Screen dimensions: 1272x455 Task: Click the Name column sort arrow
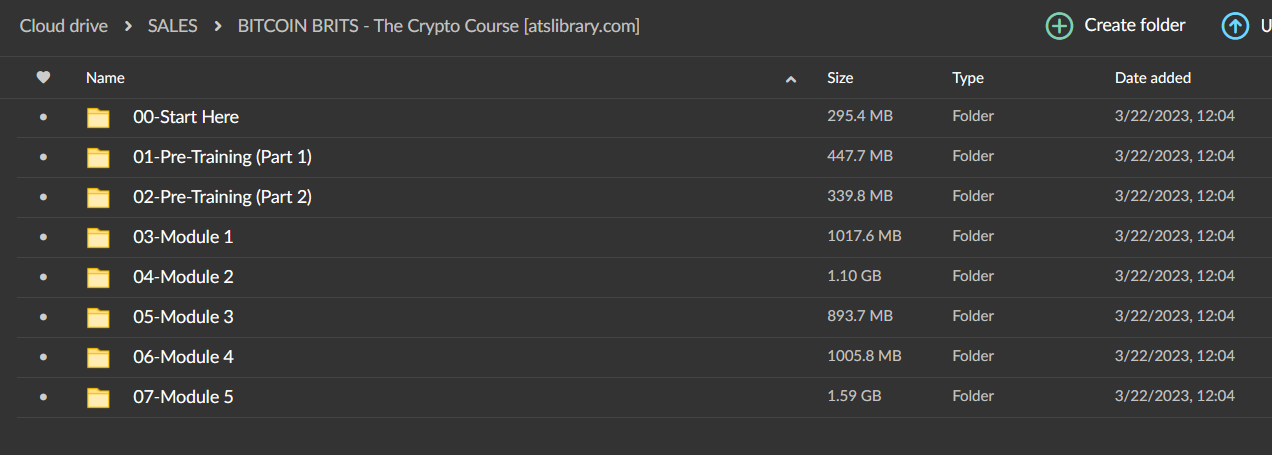coord(791,78)
